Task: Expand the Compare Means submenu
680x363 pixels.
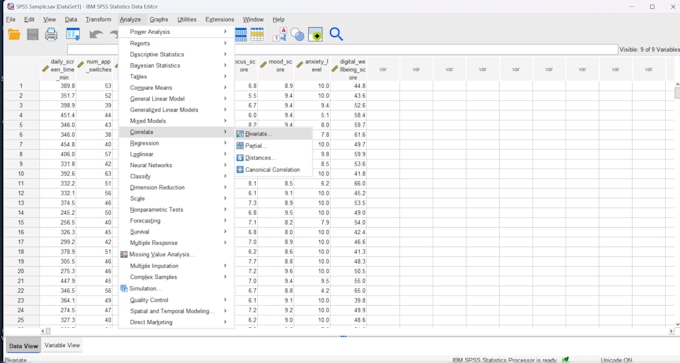Action: coord(176,88)
